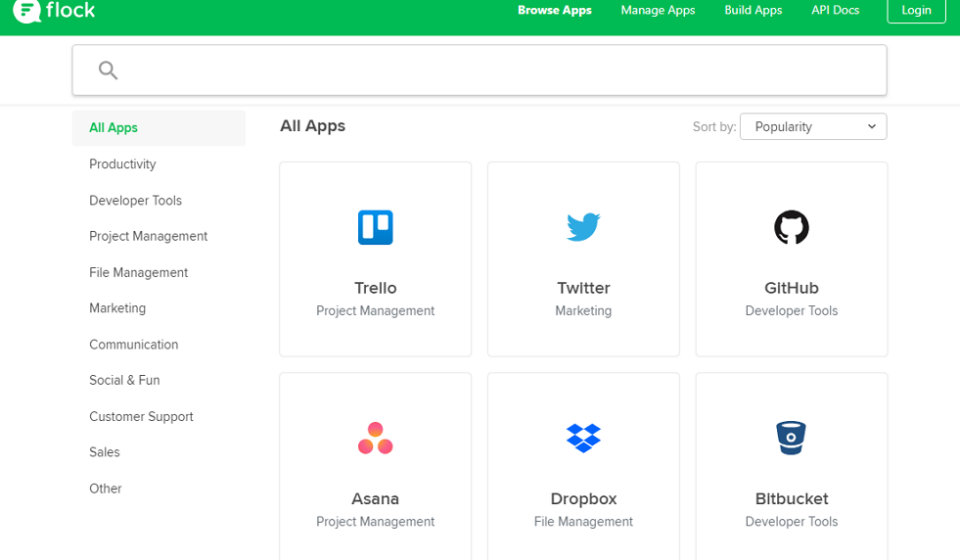Click Project Management label under Trello
This screenshot has height=560, width=960.
375,311
